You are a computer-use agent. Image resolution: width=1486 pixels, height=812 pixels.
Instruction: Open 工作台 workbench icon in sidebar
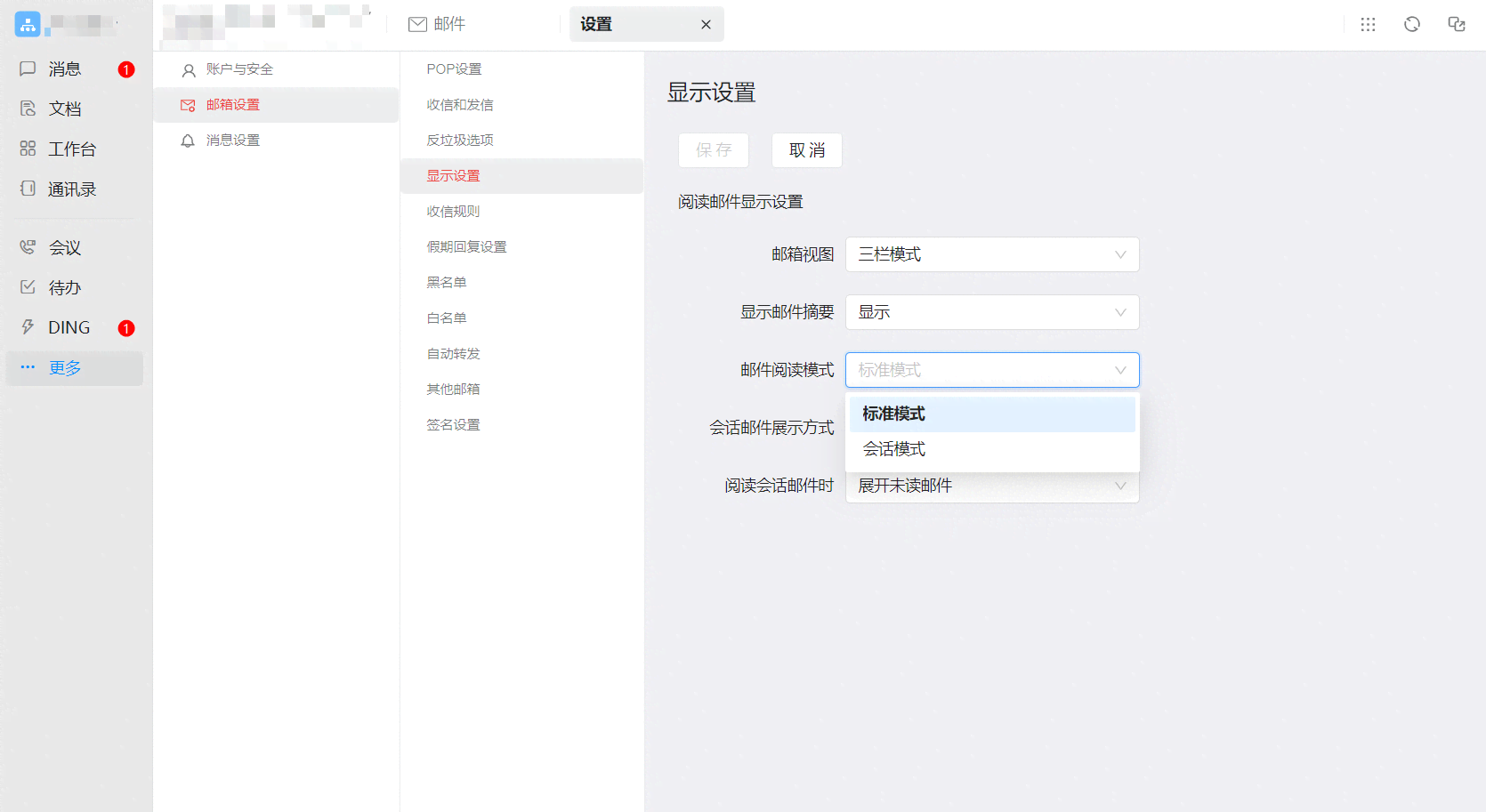tap(28, 149)
